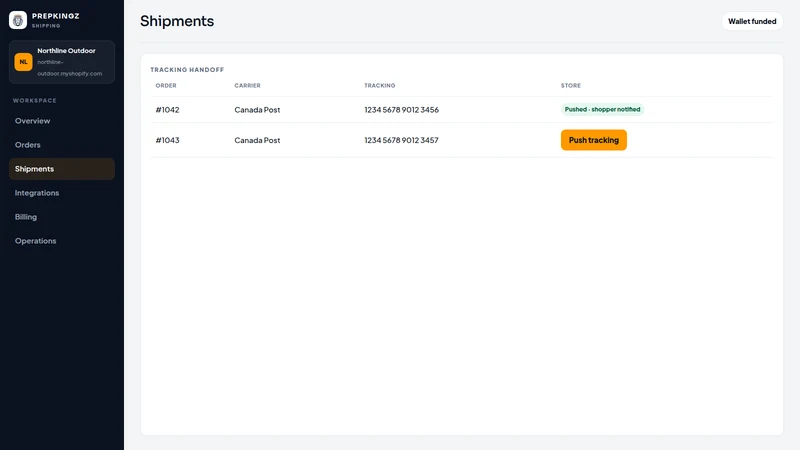Click the northline-outdoor.myshopify.com store URL
Image resolution: width=800 pixels, height=450 pixels.
tap(69, 68)
